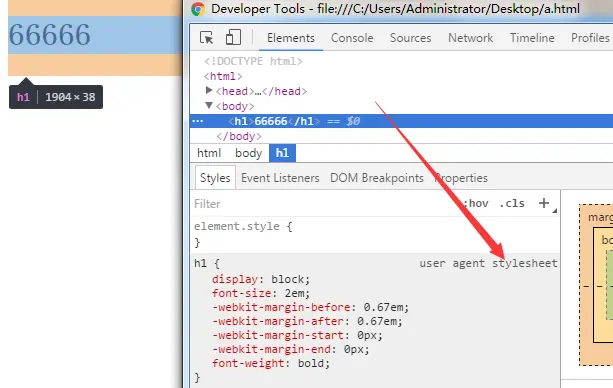Click the -webkit-margin-start property
613x388 pixels.
[297, 335]
